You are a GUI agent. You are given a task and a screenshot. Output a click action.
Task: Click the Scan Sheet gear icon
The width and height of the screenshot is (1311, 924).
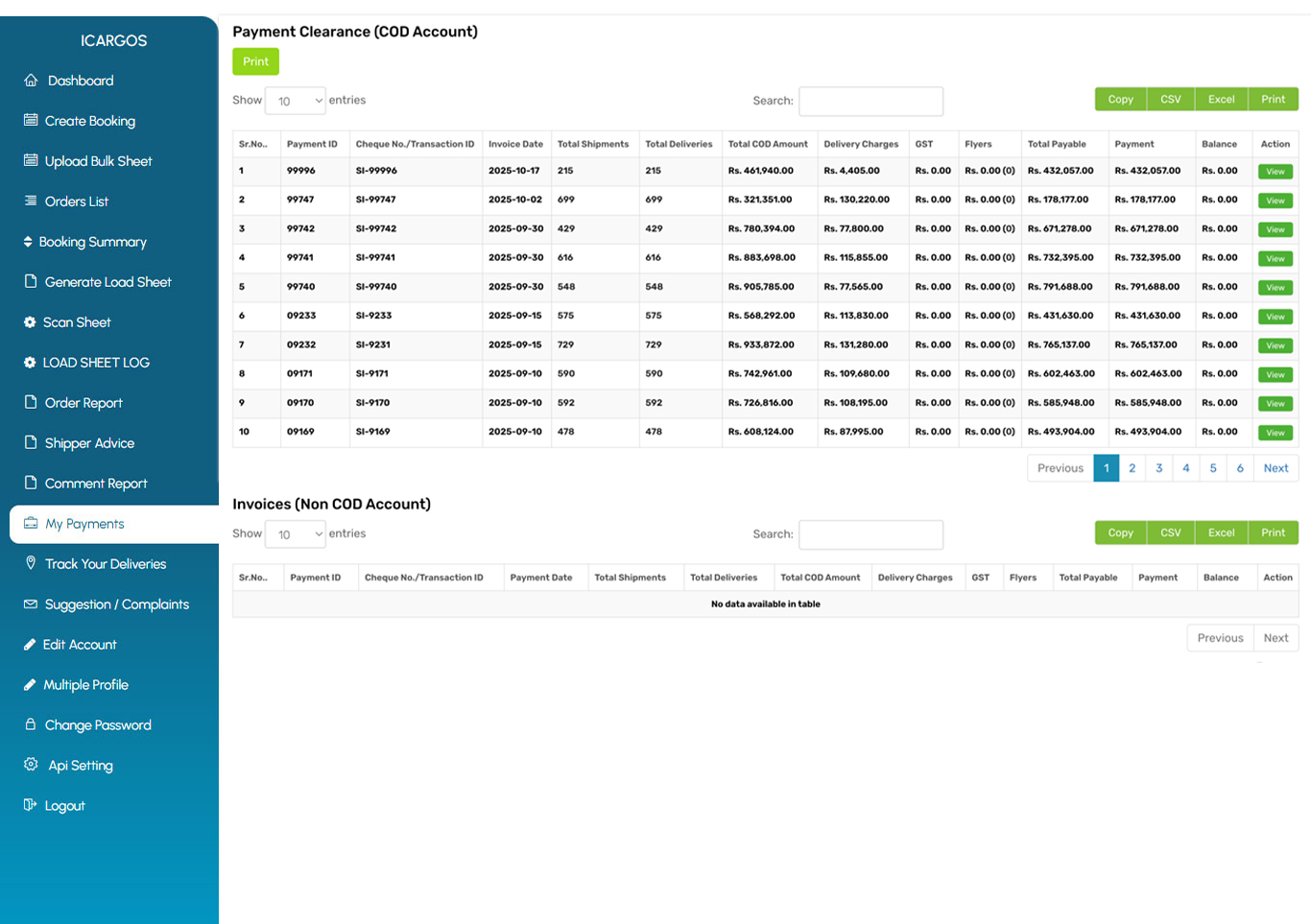[x=30, y=322]
